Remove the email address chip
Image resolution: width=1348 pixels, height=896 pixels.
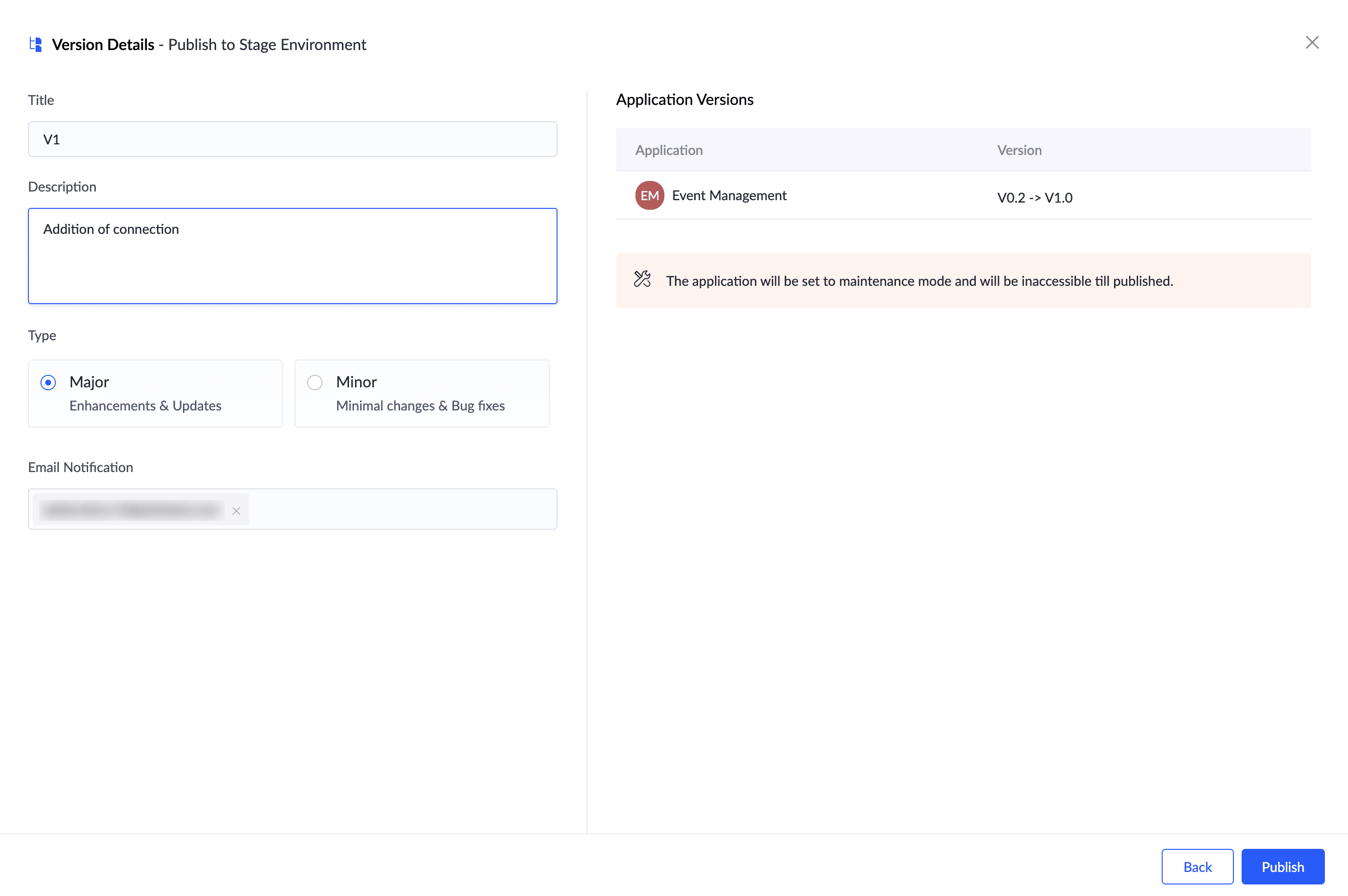point(236,511)
